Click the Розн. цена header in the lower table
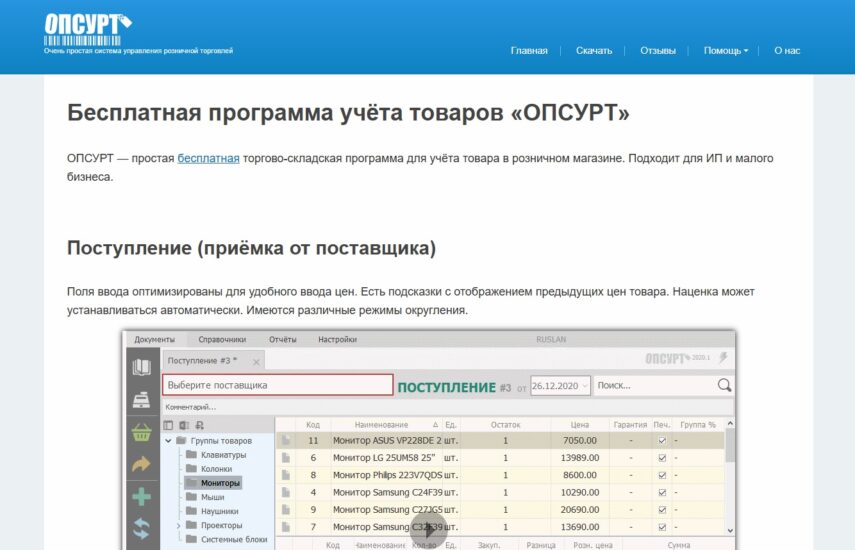 [593, 545]
